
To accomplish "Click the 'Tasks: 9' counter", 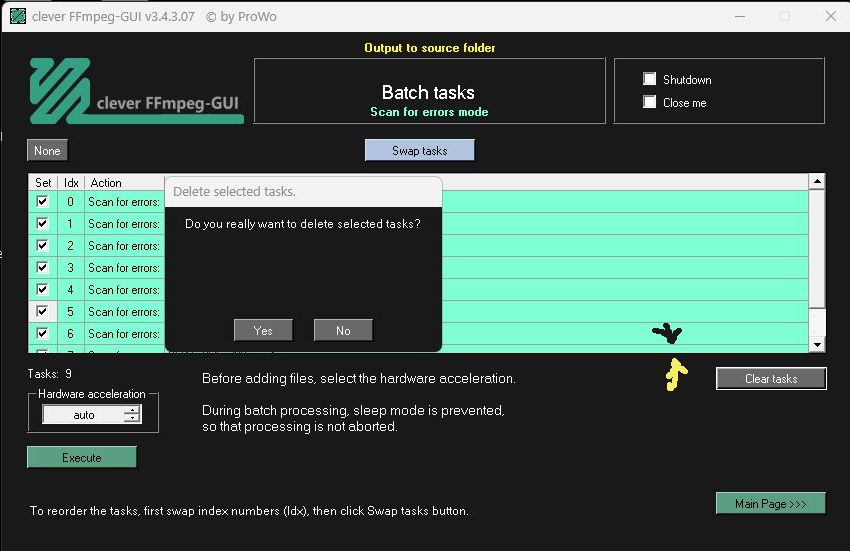I will point(49,374).
